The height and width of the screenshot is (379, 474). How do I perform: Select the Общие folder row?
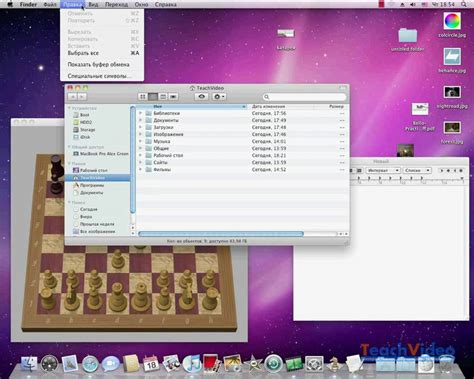tap(242, 148)
